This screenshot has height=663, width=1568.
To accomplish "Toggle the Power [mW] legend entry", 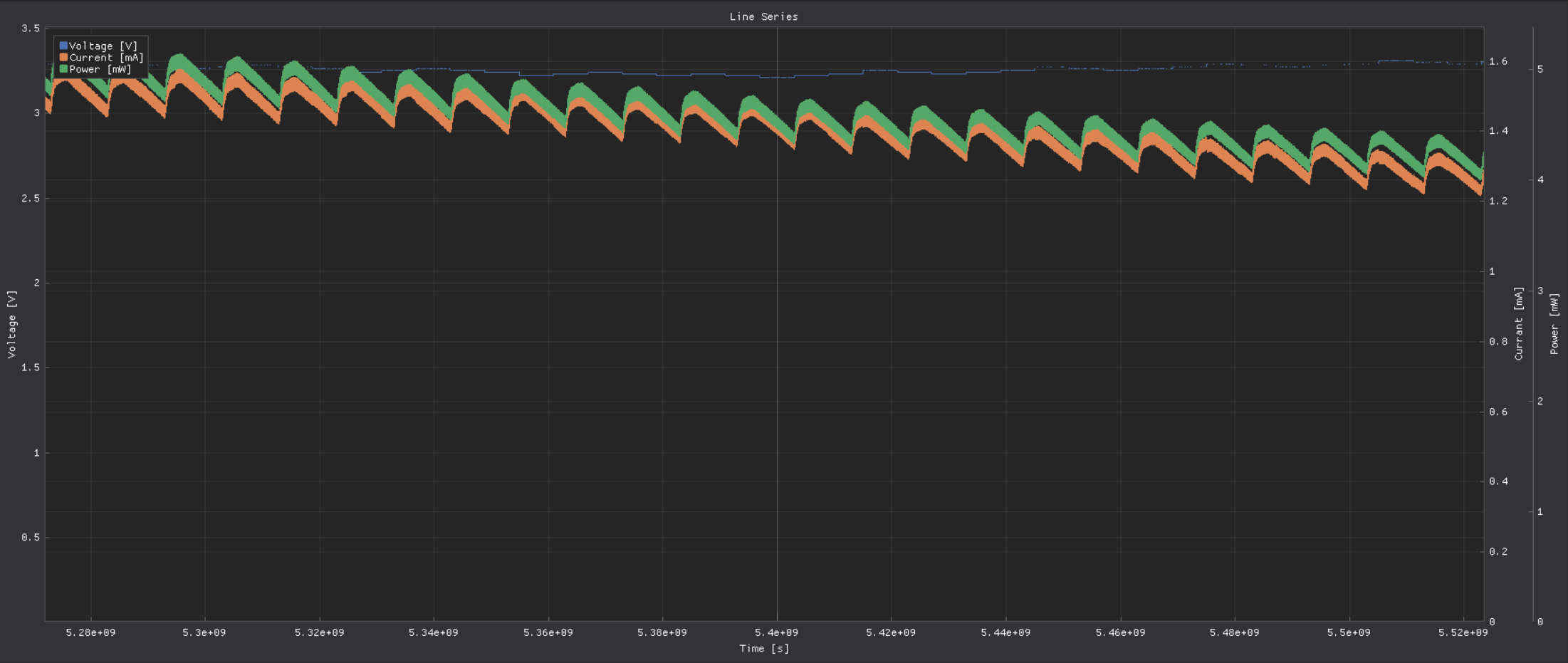I will [95, 69].
